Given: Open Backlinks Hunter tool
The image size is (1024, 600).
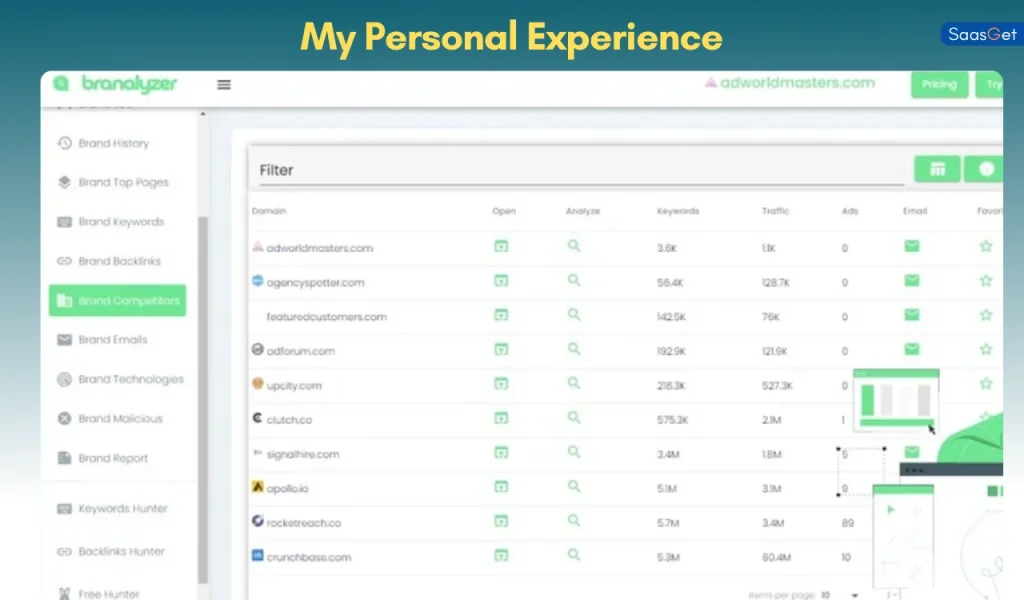Looking at the screenshot, I should click(x=111, y=552).
